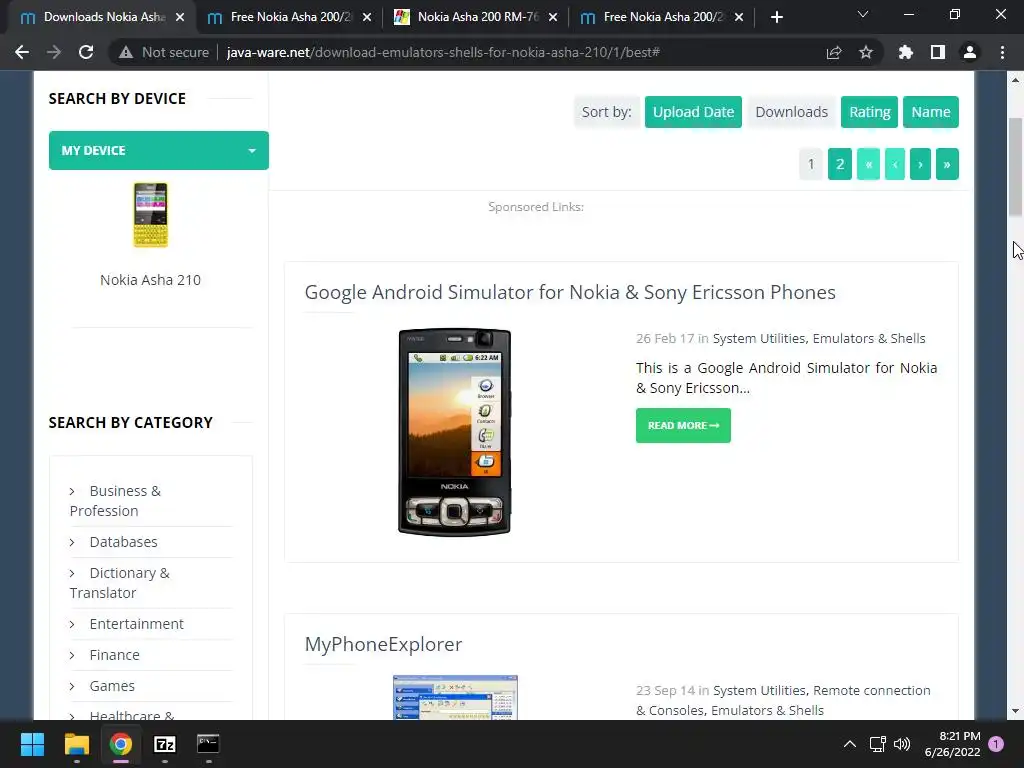Screen dimensions: 1024x768
Task: Open the Chrome three-dot menu
Action: pos(1002,52)
